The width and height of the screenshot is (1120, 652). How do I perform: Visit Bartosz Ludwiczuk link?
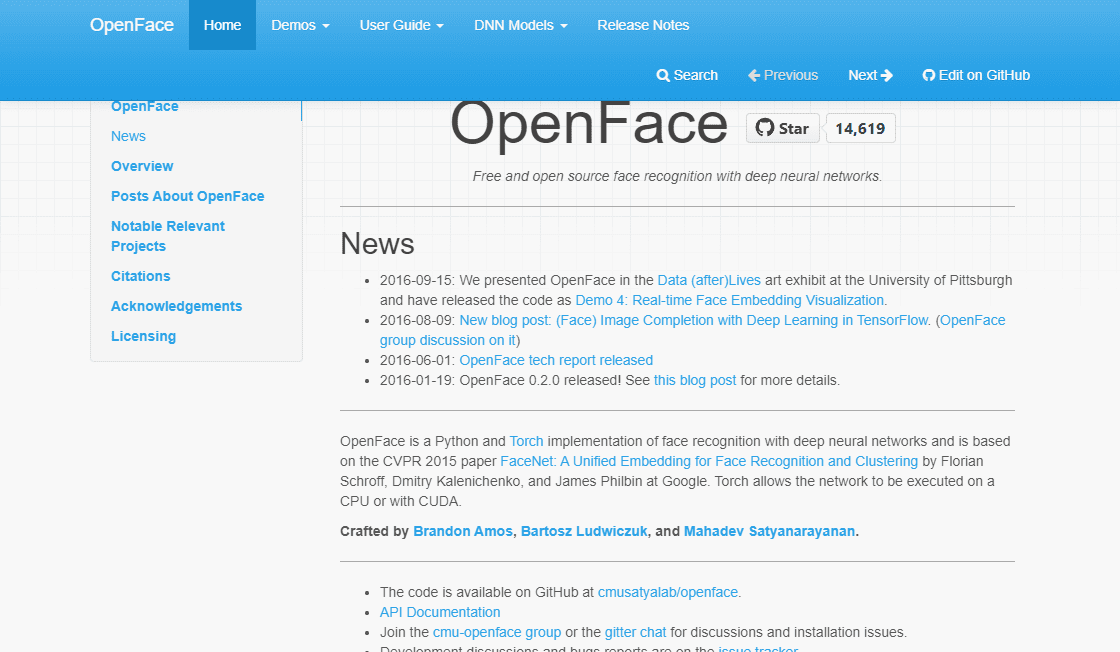tap(584, 531)
